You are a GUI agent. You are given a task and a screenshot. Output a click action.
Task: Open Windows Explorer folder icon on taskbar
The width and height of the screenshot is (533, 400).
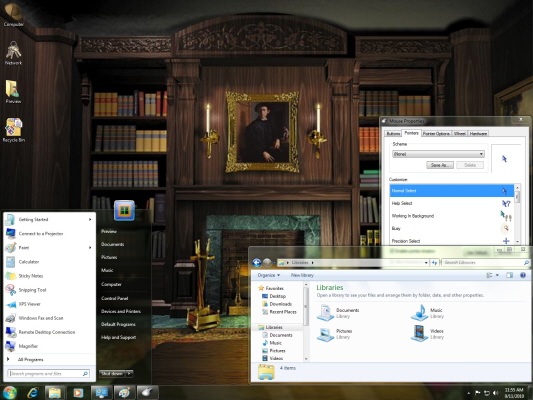coord(54,393)
